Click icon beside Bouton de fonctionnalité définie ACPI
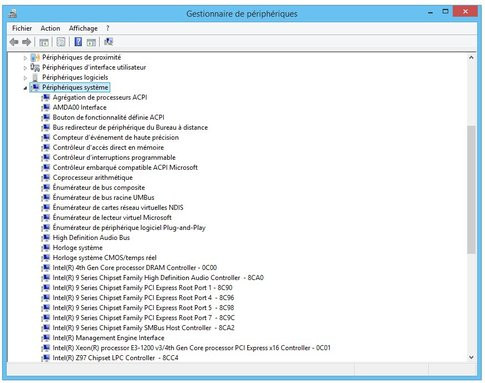485x383 pixels. point(46,117)
